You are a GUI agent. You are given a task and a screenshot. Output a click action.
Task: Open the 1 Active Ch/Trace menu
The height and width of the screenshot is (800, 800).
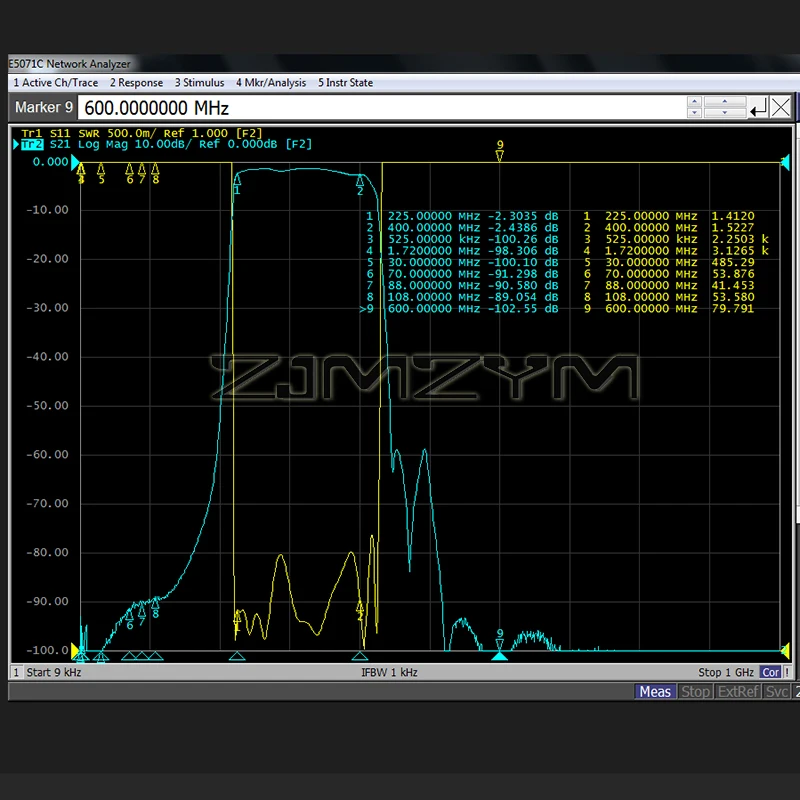tap(56, 83)
